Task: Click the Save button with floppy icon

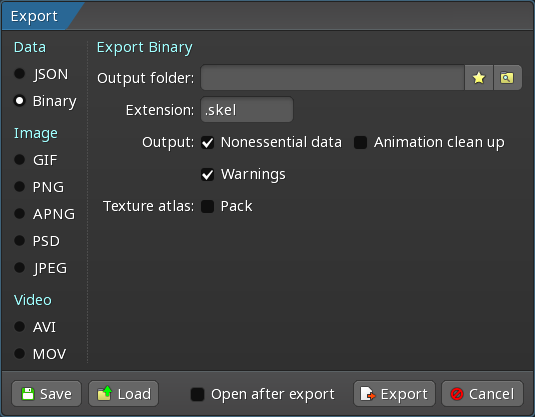Action: (46, 394)
